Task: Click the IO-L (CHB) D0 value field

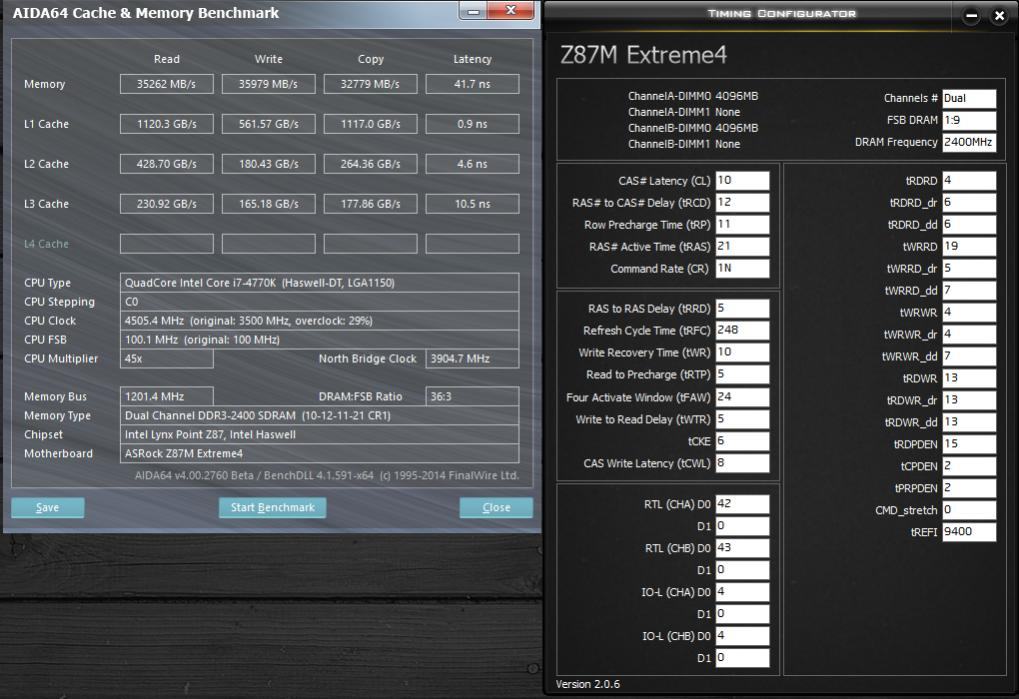Action: point(742,636)
